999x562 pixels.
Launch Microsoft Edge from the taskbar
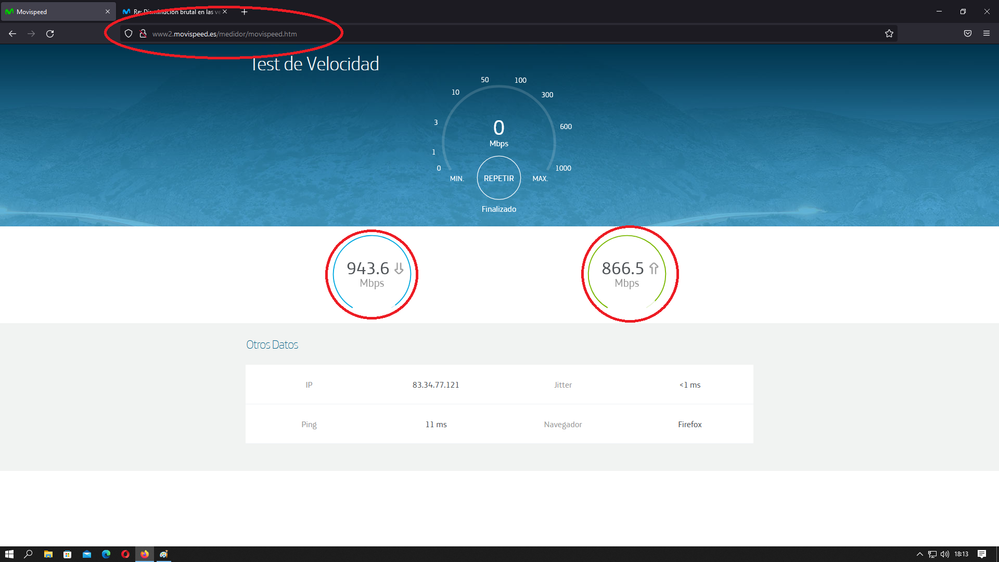106,553
